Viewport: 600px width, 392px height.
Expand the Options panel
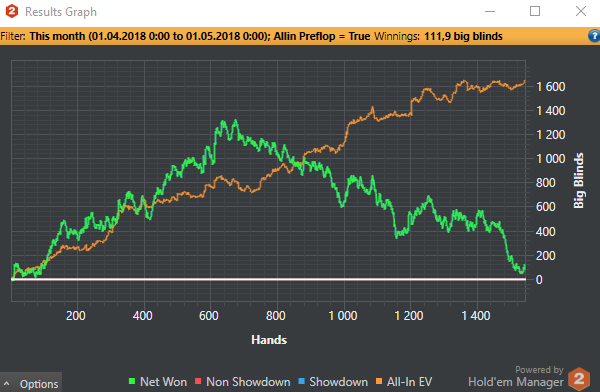point(31,383)
